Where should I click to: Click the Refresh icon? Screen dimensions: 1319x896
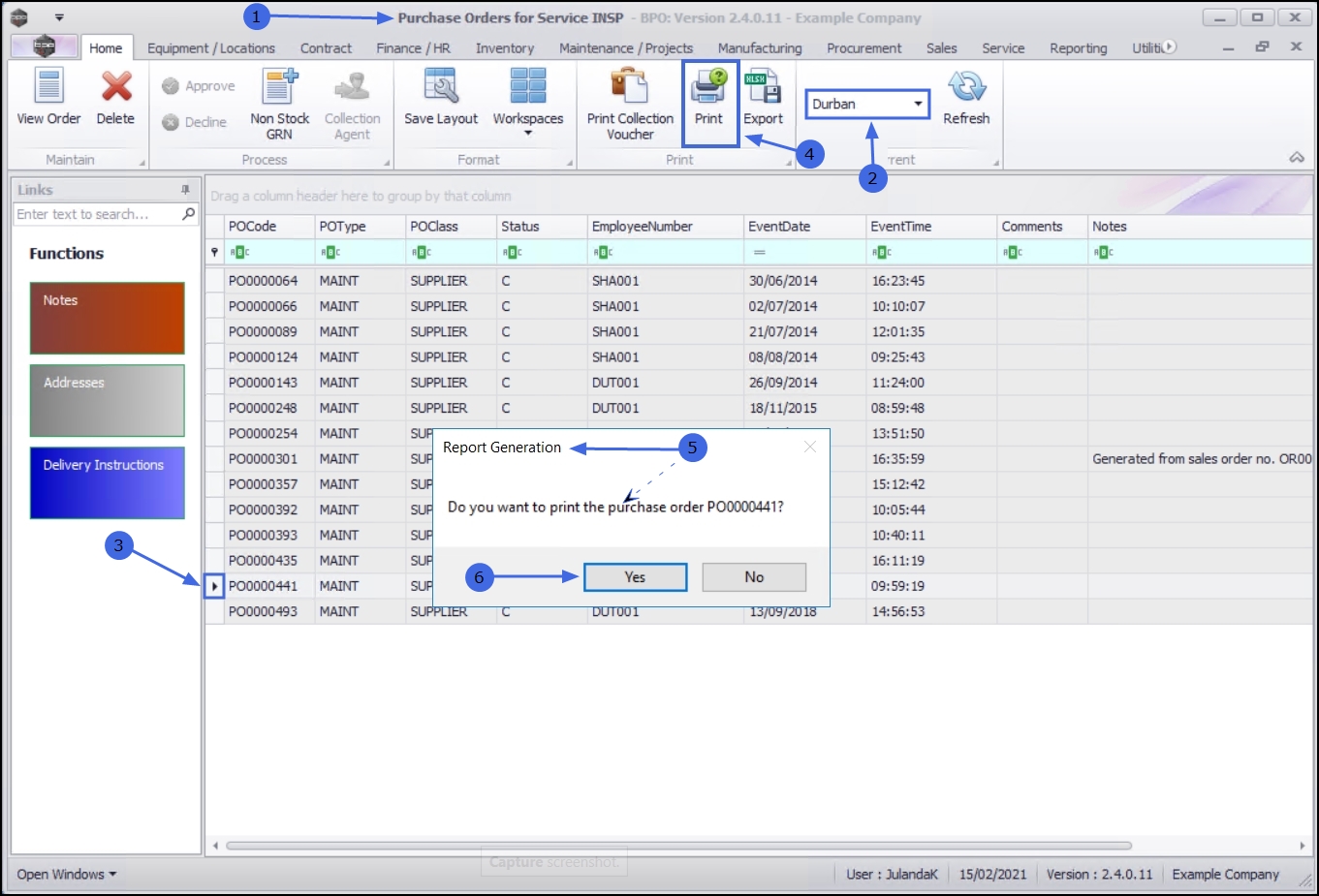coord(966,97)
